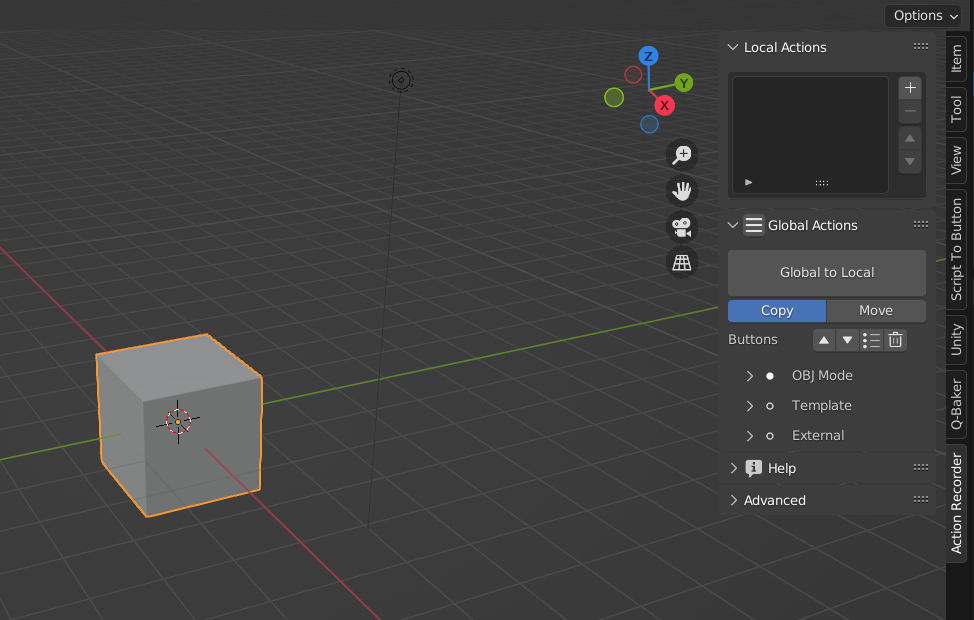Click the list icon beside Buttons arrows
Screen dimensions: 974x620
(x=871, y=340)
